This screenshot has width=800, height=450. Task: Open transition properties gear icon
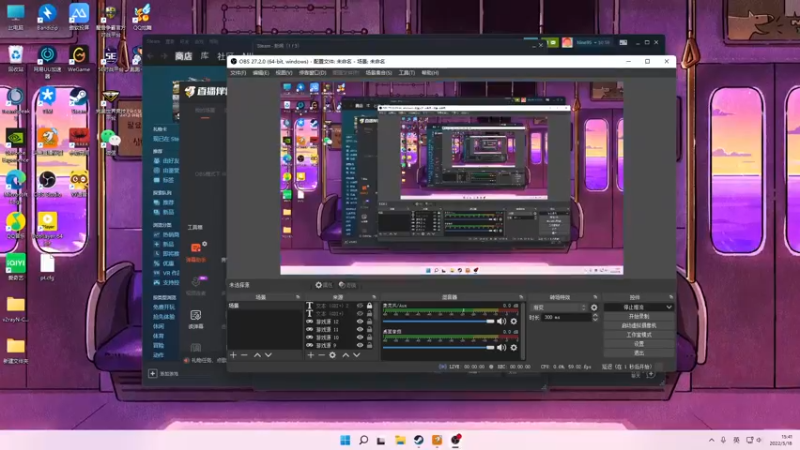point(594,308)
